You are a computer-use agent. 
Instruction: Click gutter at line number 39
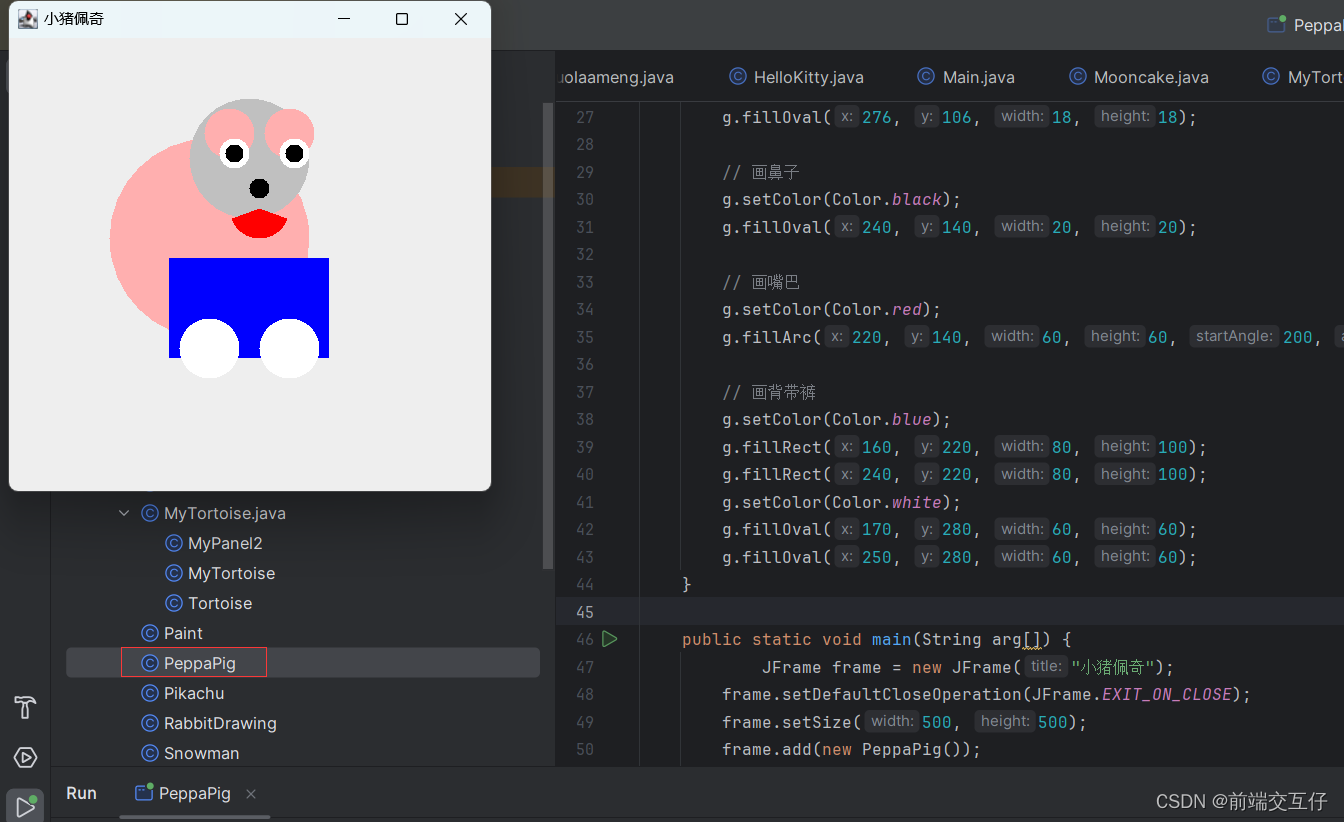coord(584,447)
